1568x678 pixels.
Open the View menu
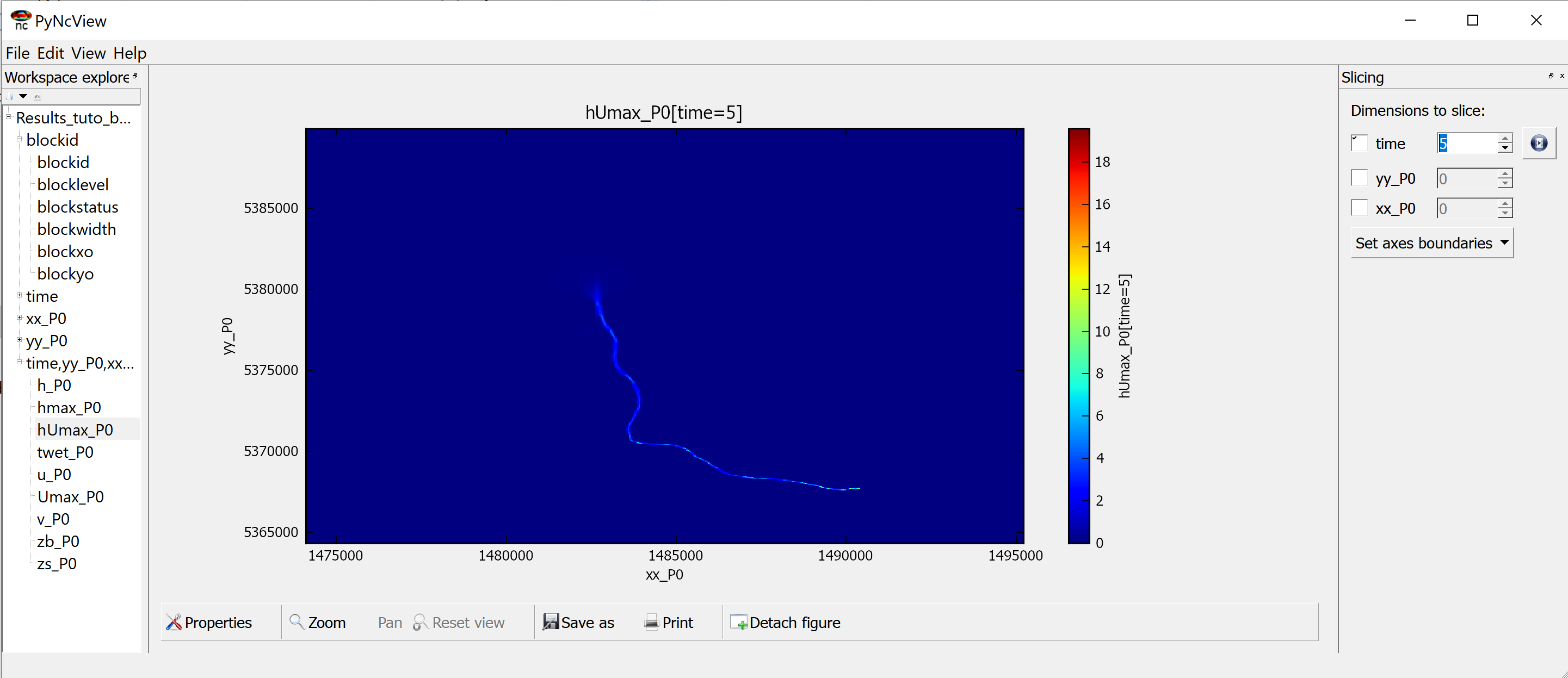coord(88,53)
